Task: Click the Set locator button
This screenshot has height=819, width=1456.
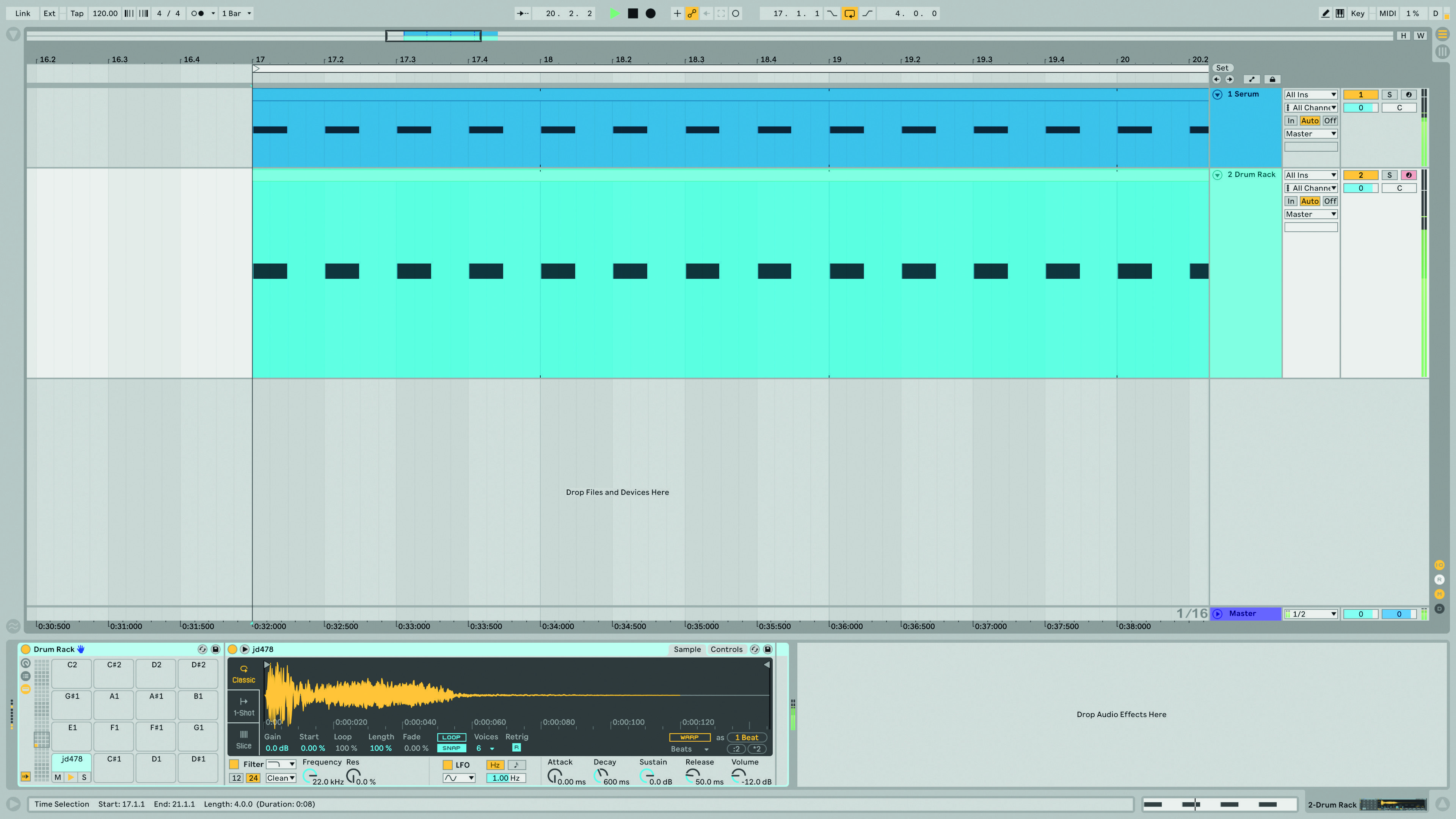Action: [x=1222, y=68]
